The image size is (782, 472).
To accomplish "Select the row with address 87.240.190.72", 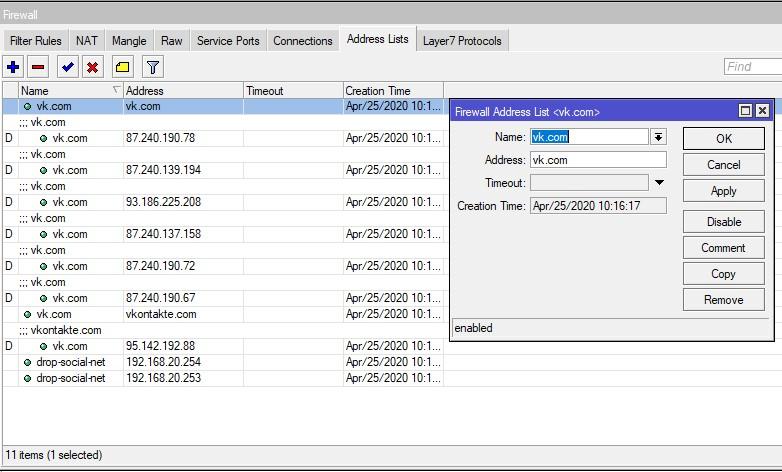I will [x=223, y=266].
